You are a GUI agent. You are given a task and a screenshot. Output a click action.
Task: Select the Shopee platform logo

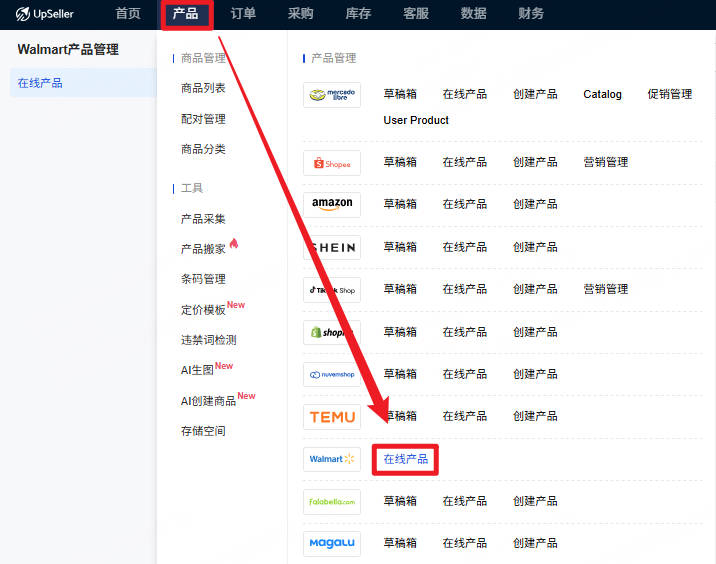tap(332, 163)
